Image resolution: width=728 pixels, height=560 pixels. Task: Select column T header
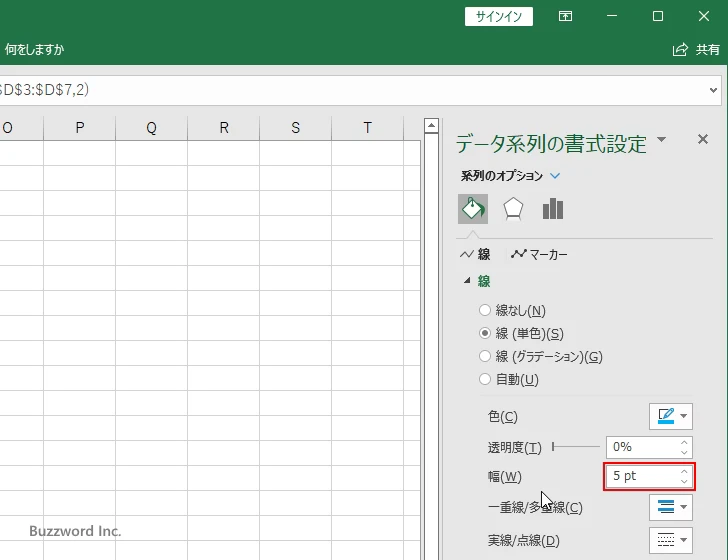coord(367,128)
